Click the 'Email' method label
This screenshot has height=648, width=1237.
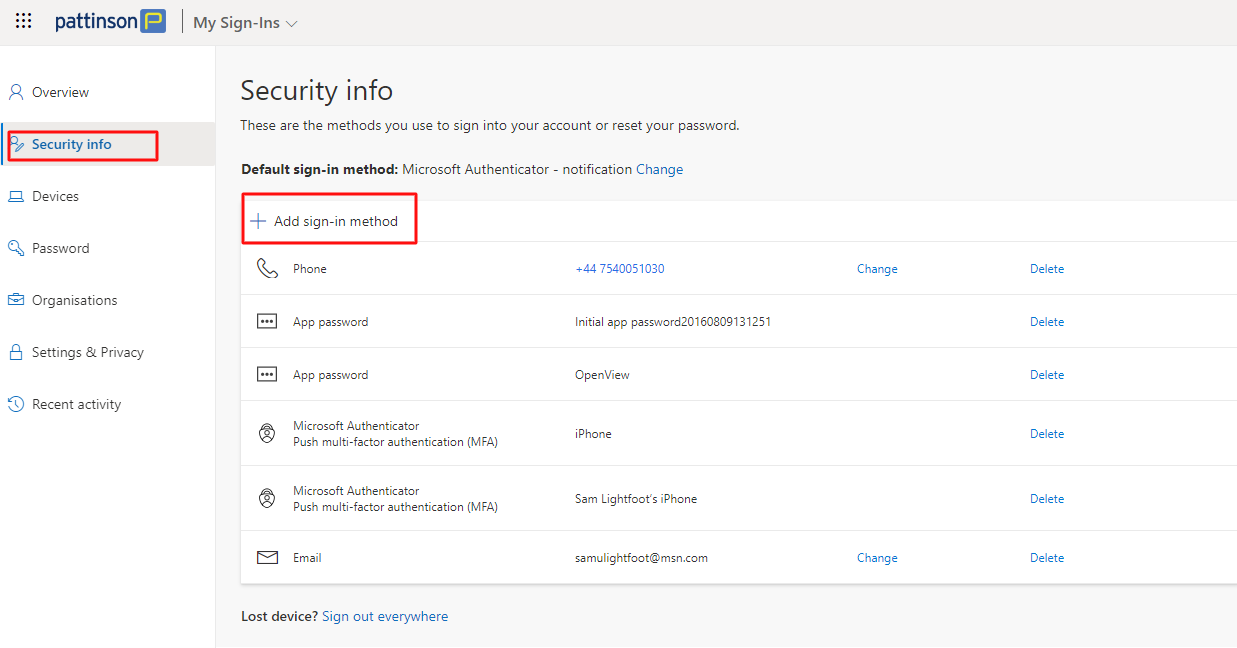tap(307, 558)
